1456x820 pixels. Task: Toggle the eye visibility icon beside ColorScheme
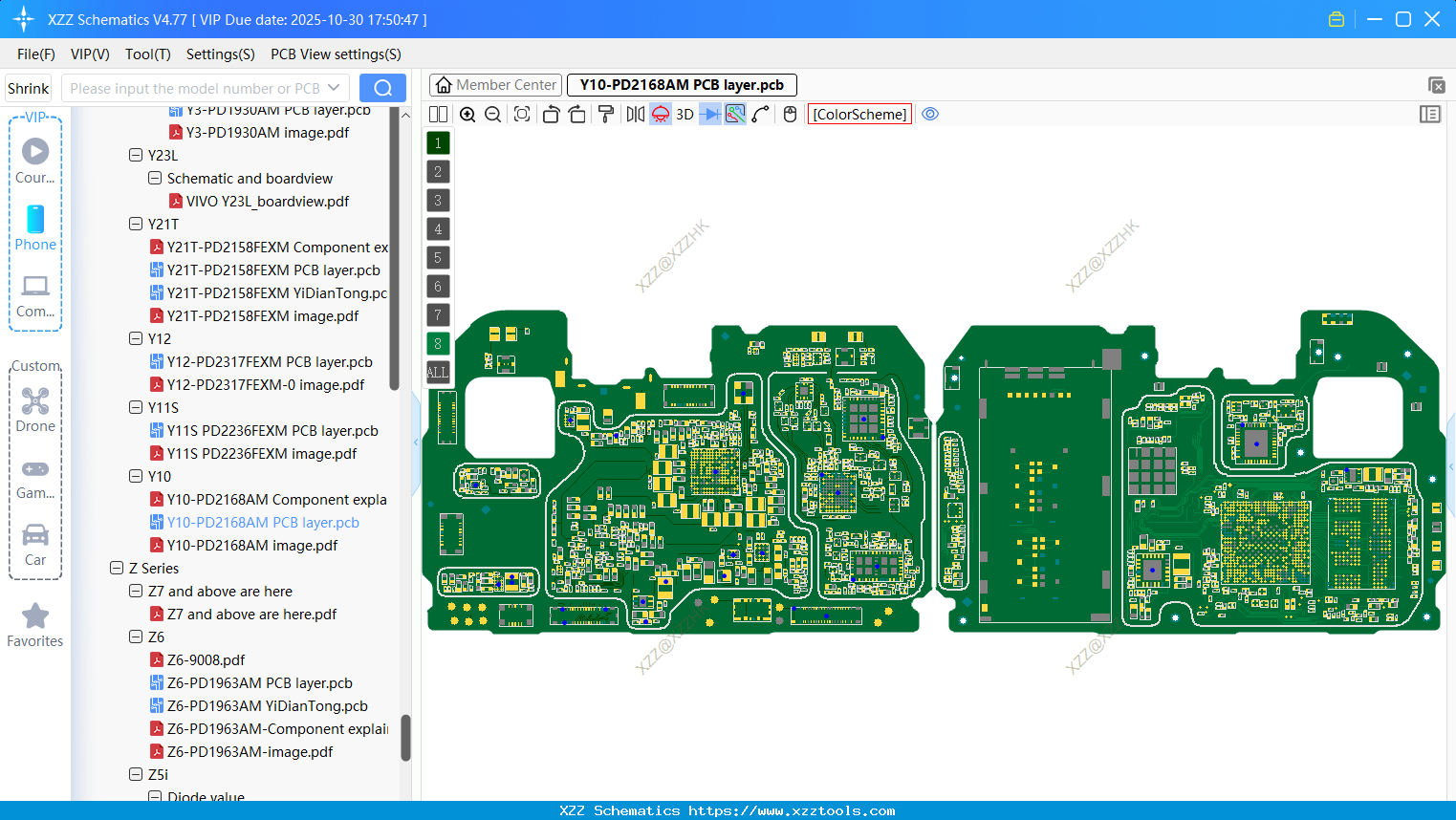(x=929, y=114)
